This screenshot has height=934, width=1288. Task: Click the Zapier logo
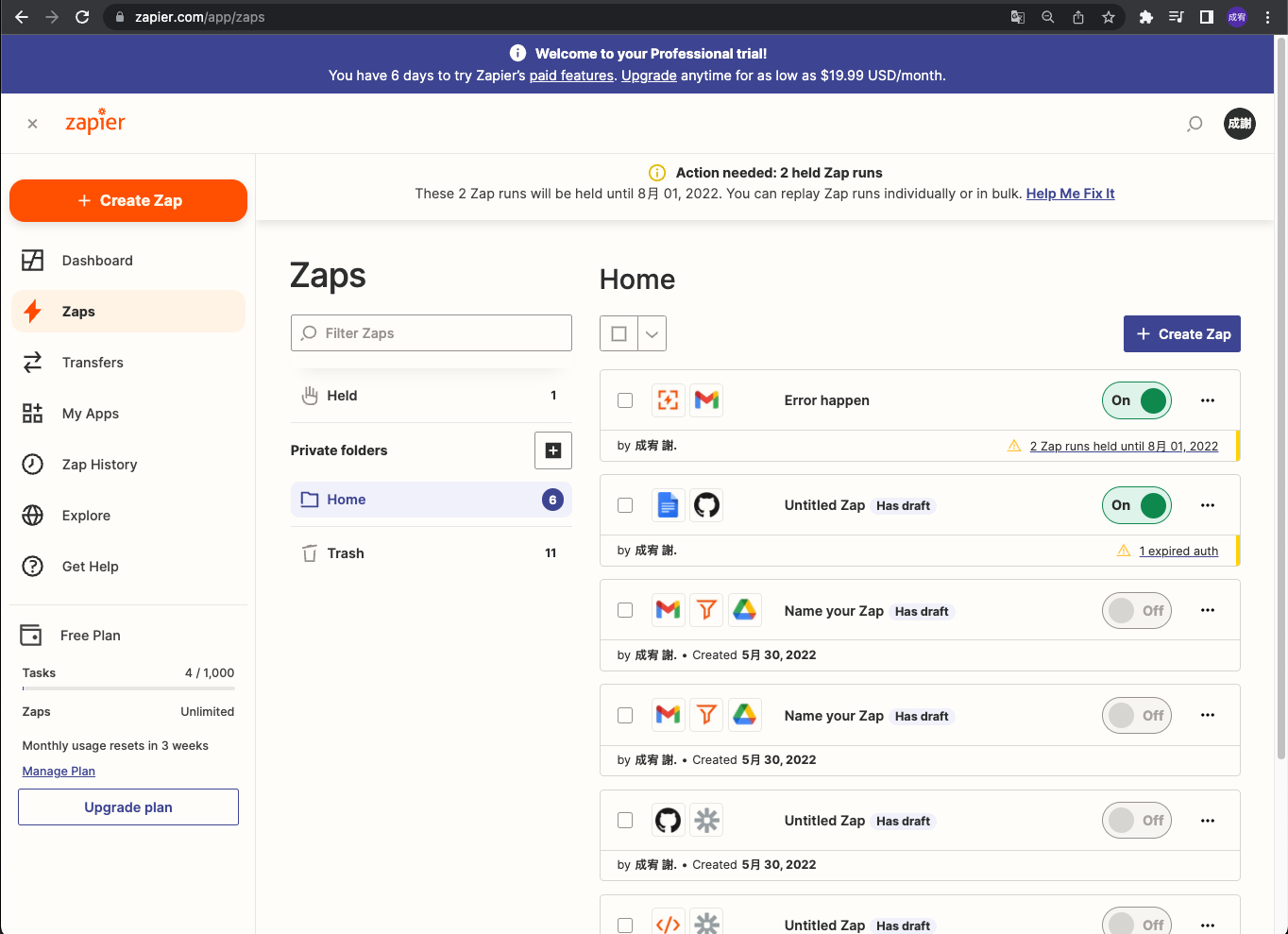click(x=95, y=122)
